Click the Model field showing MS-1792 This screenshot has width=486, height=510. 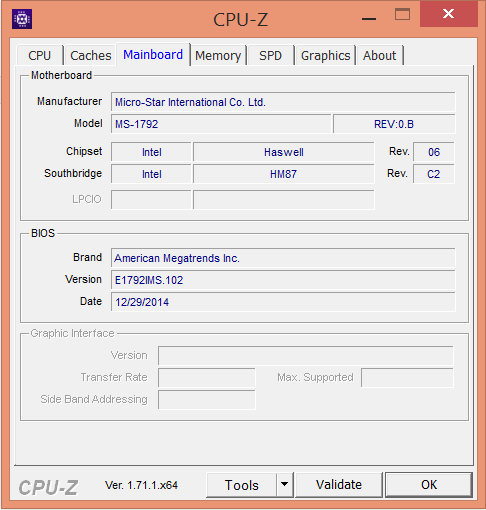pos(221,124)
